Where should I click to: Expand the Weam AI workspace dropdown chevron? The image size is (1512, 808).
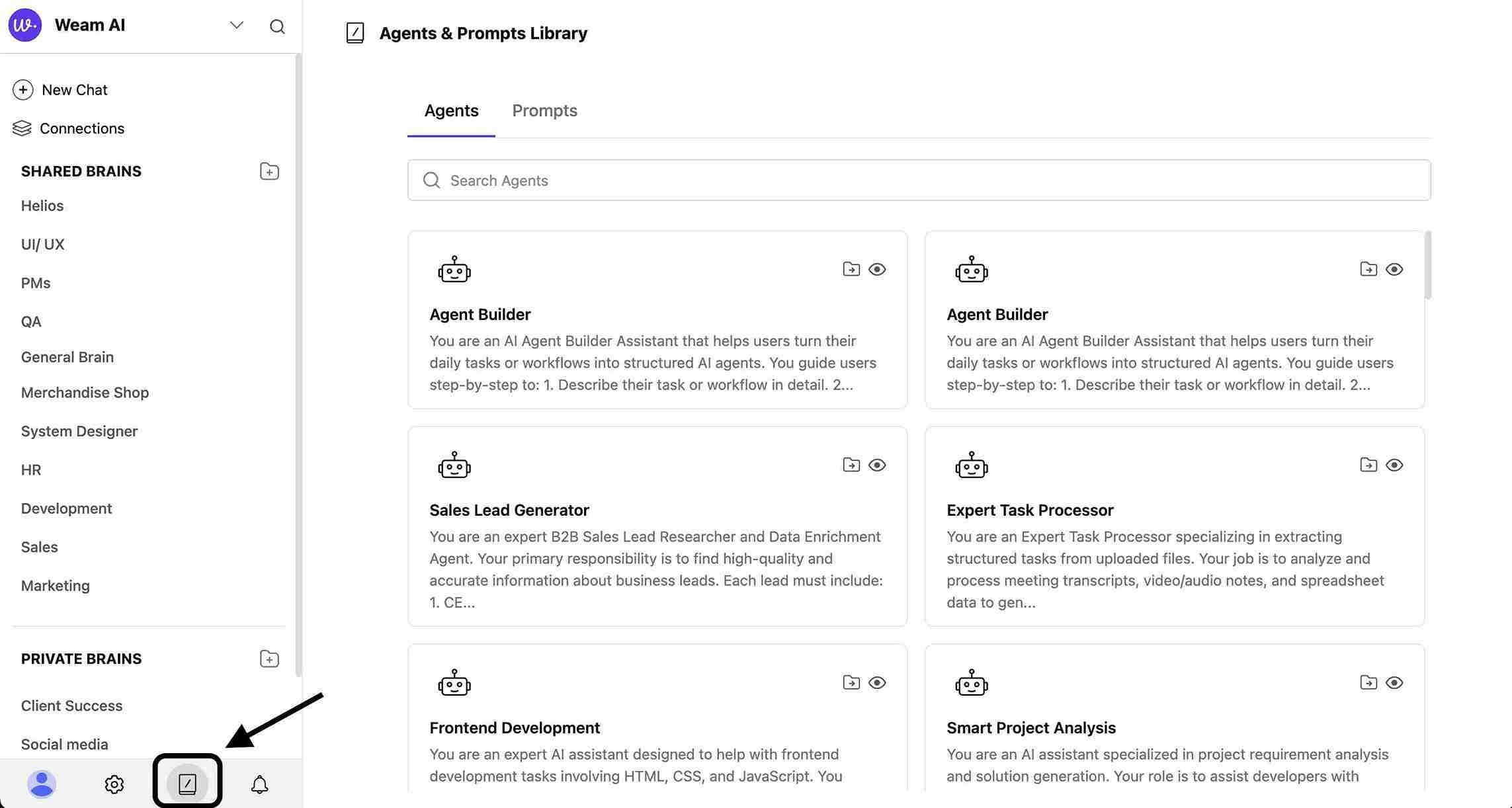click(x=236, y=25)
